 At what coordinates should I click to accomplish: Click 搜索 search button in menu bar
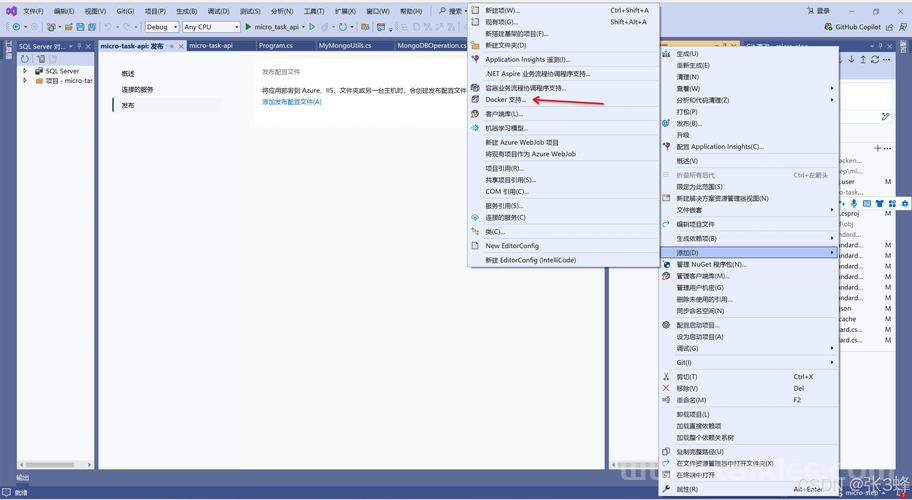coord(451,11)
